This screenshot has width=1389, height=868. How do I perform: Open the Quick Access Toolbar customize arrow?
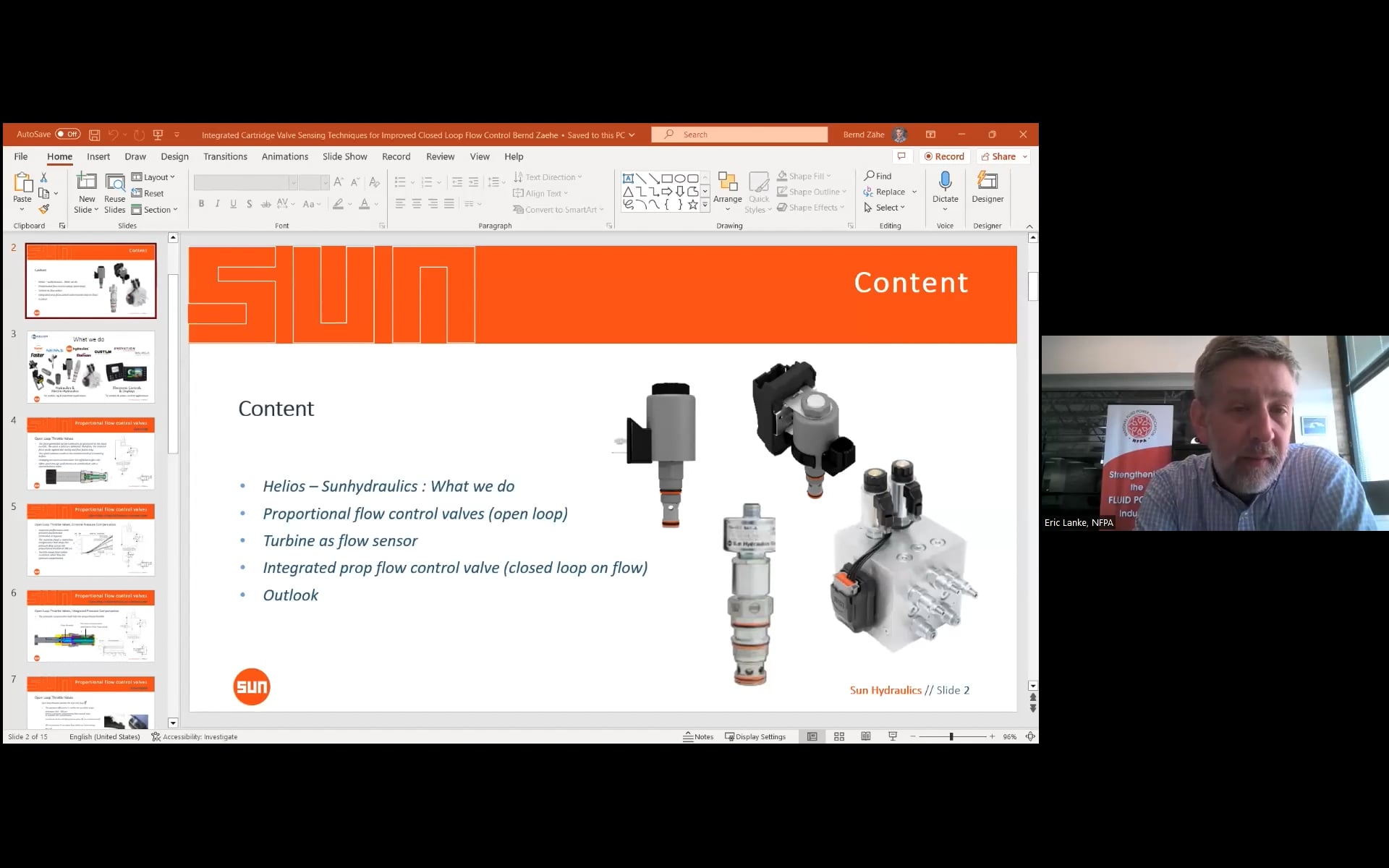[x=177, y=135]
